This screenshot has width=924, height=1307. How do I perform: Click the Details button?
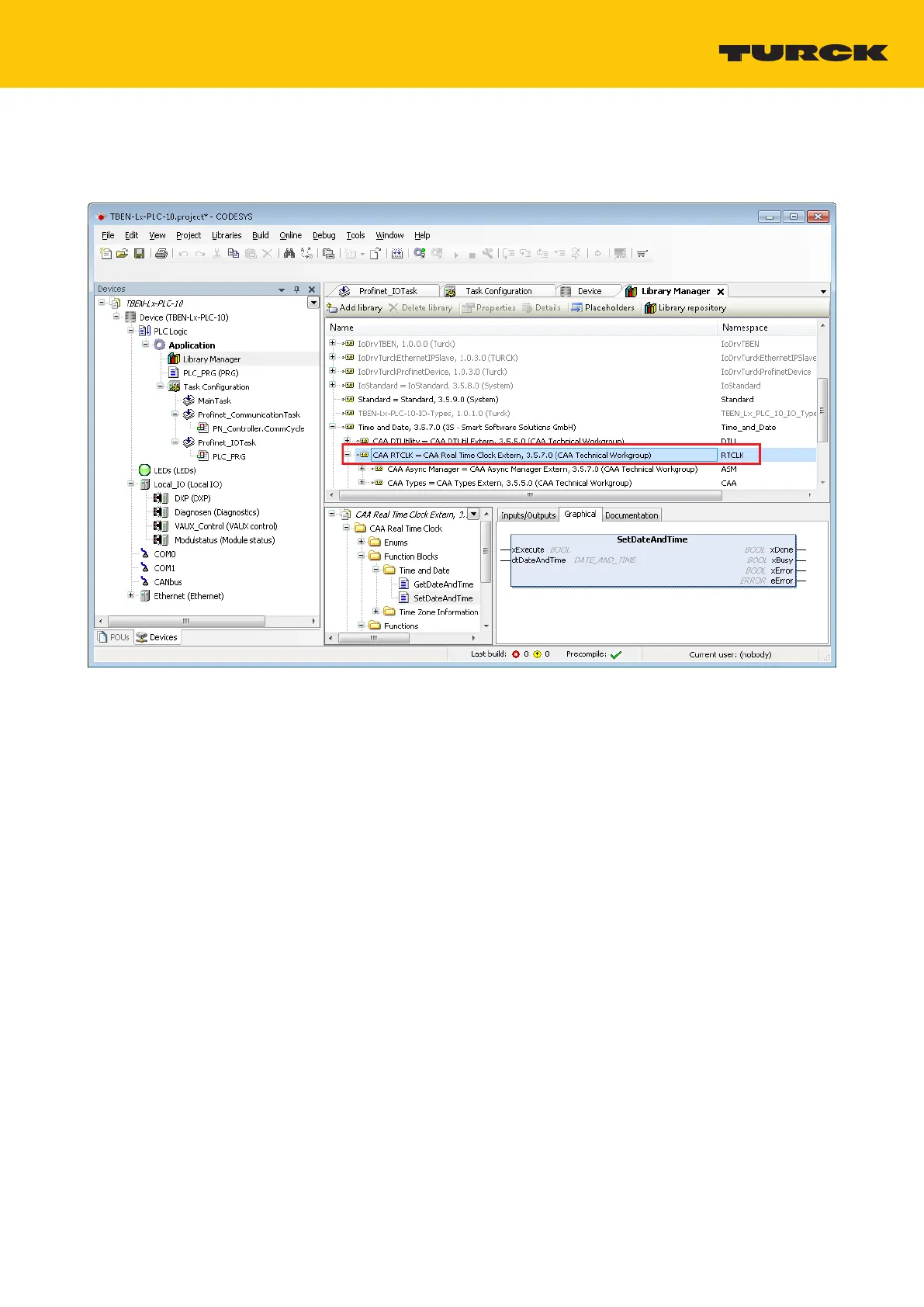(x=542, y=308)
